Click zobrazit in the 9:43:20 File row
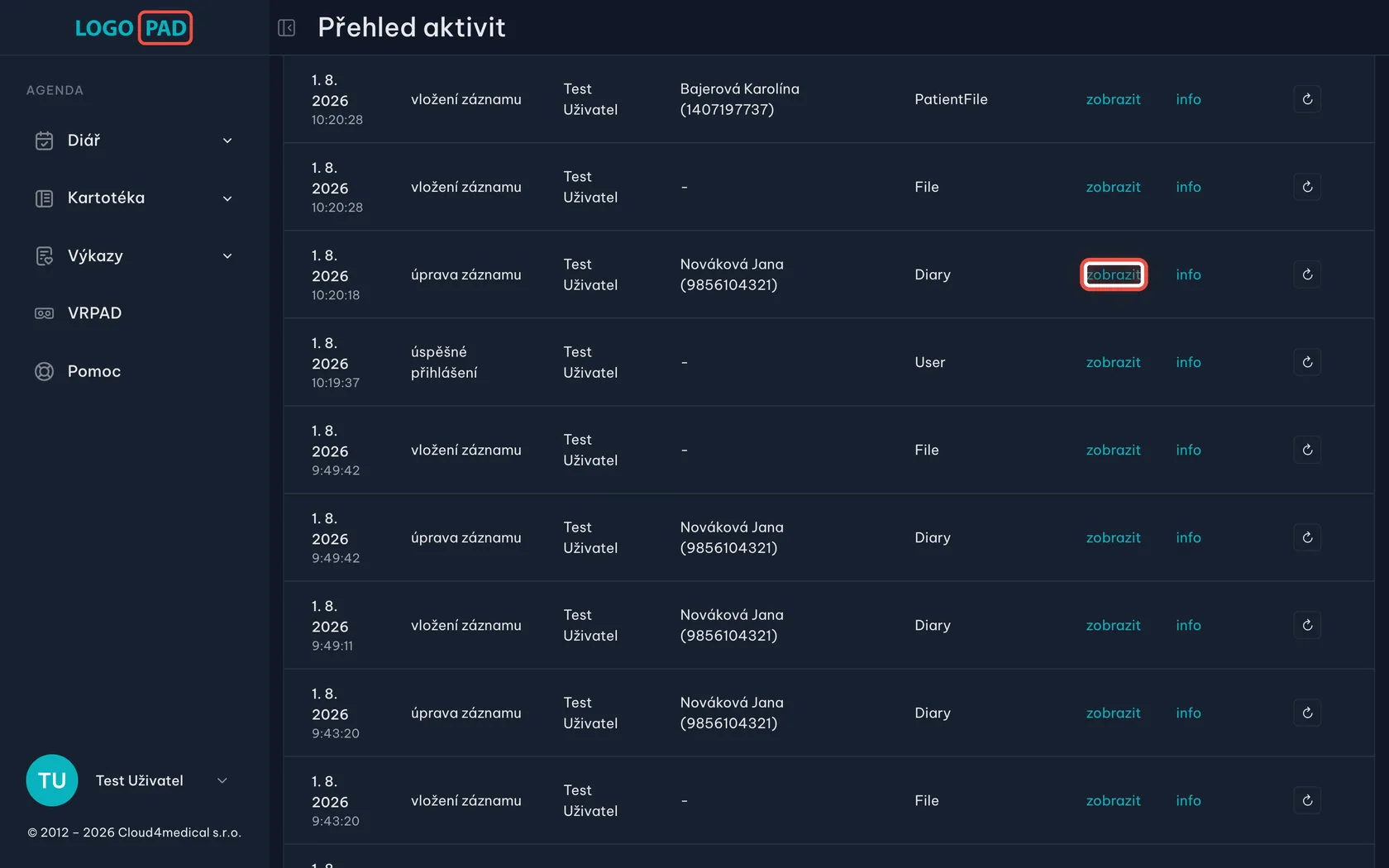Image resolution: width=1389 pixels, height=868 pixels. [1113, 800]
